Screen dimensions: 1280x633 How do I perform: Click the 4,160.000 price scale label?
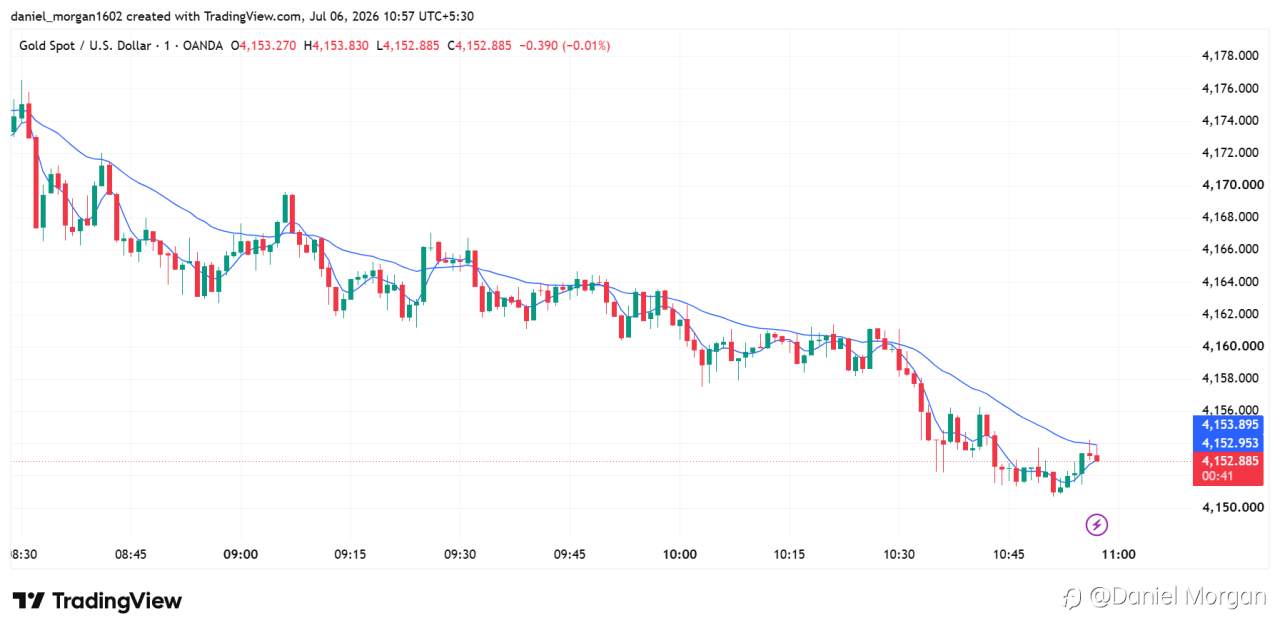[x=1229, y=346]
